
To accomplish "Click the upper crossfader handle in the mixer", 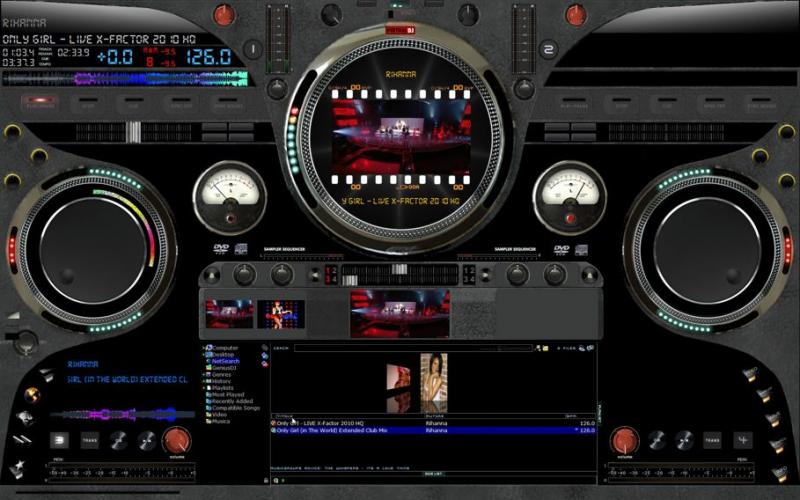I will pos(399,269).
